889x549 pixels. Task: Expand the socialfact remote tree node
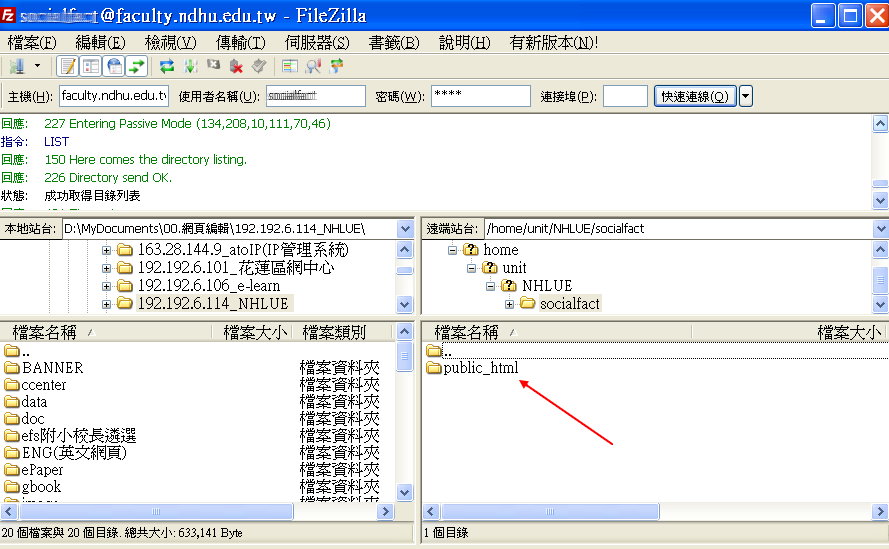[x=509, y=304]
